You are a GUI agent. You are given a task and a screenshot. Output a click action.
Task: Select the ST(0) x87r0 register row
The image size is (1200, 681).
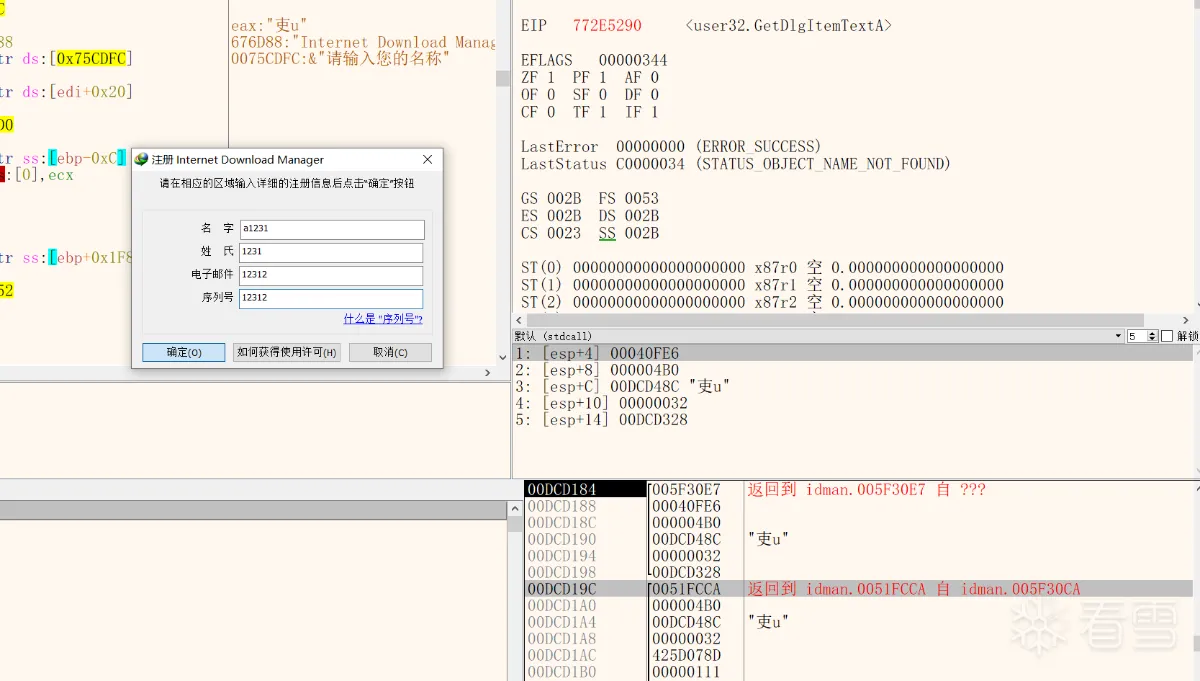[762, 268]
